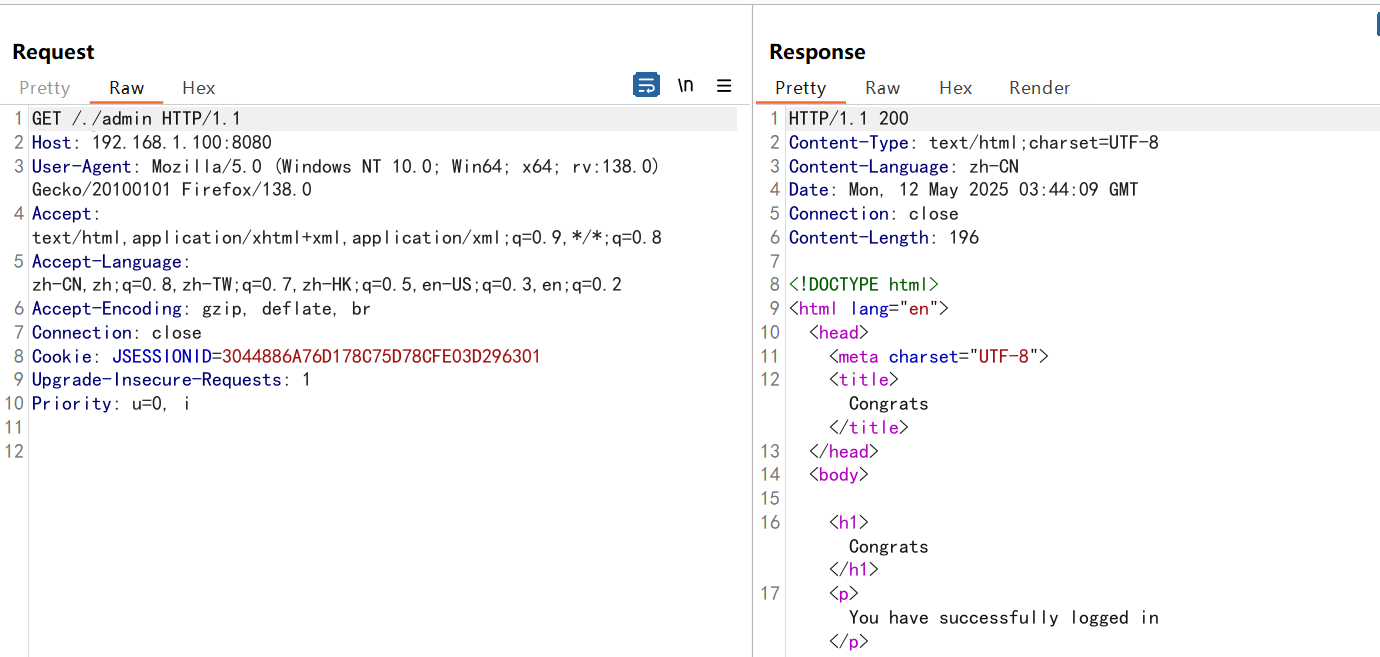Click the <html lang="en"> tag
This screenshot has height=657, width=1380.
[869, 309]
